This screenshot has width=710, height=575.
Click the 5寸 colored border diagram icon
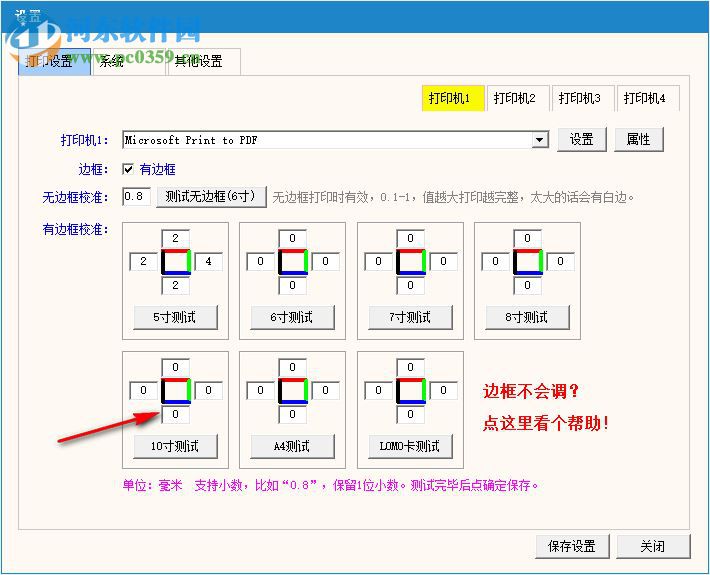tap(176, 262)
